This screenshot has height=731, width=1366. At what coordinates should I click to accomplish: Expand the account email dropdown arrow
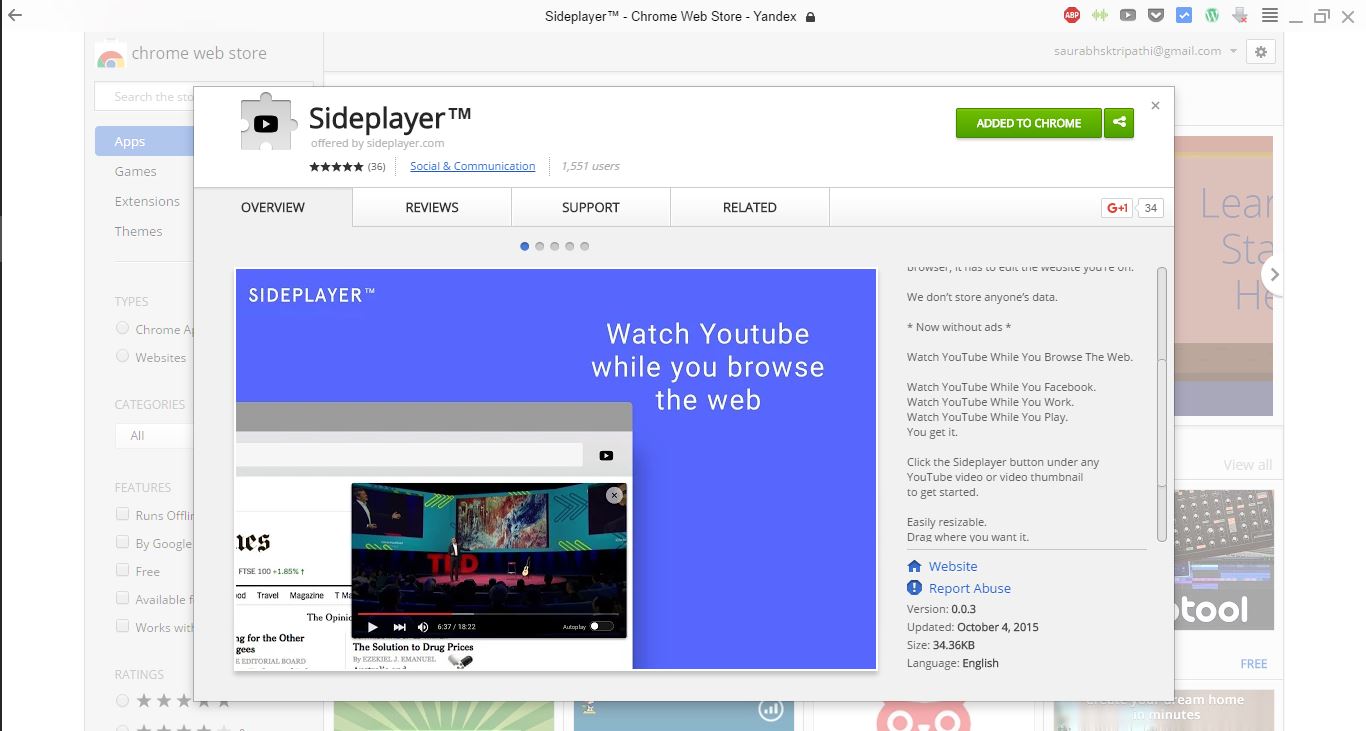[1233, 51]
